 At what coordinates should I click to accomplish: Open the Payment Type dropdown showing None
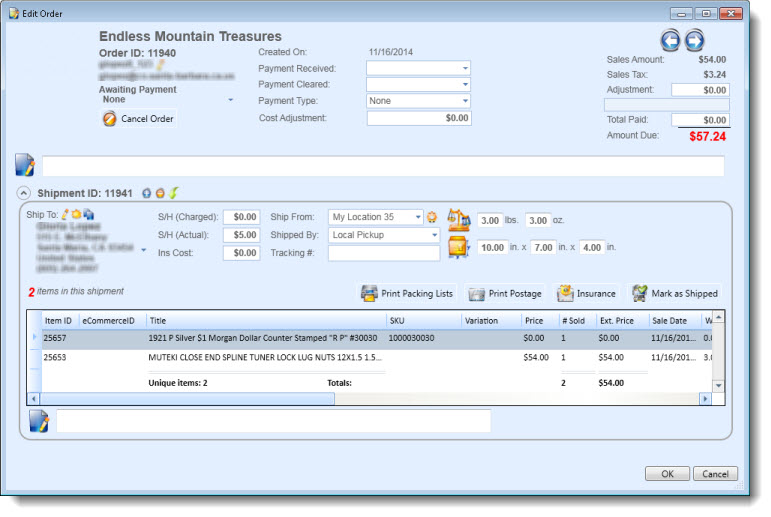465,101
